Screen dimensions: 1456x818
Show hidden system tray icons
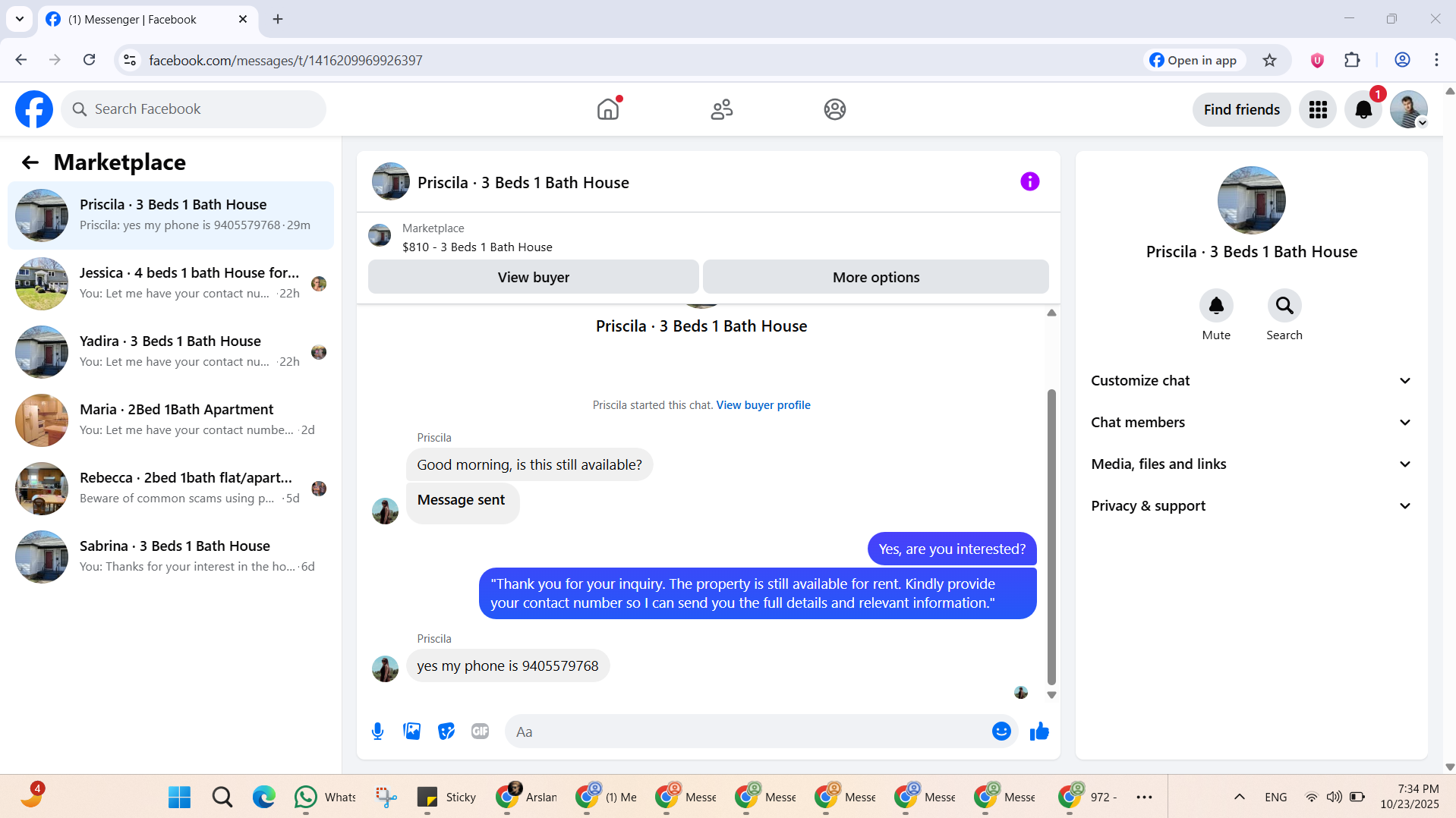1239,797
